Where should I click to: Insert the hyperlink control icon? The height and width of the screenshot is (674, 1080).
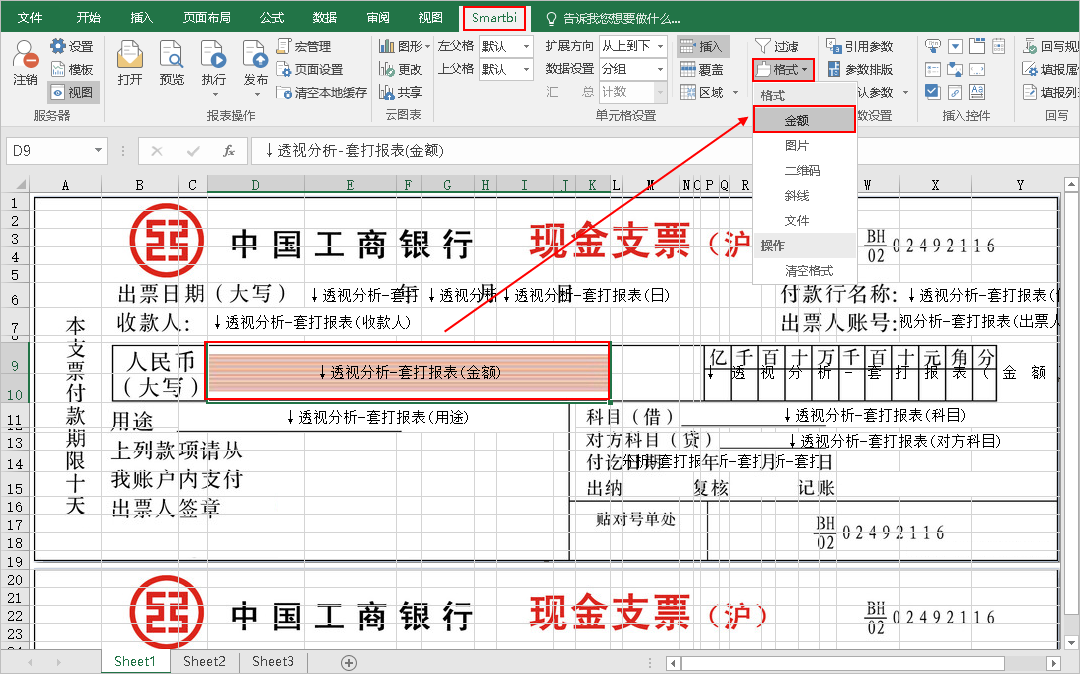pos(955,92)
